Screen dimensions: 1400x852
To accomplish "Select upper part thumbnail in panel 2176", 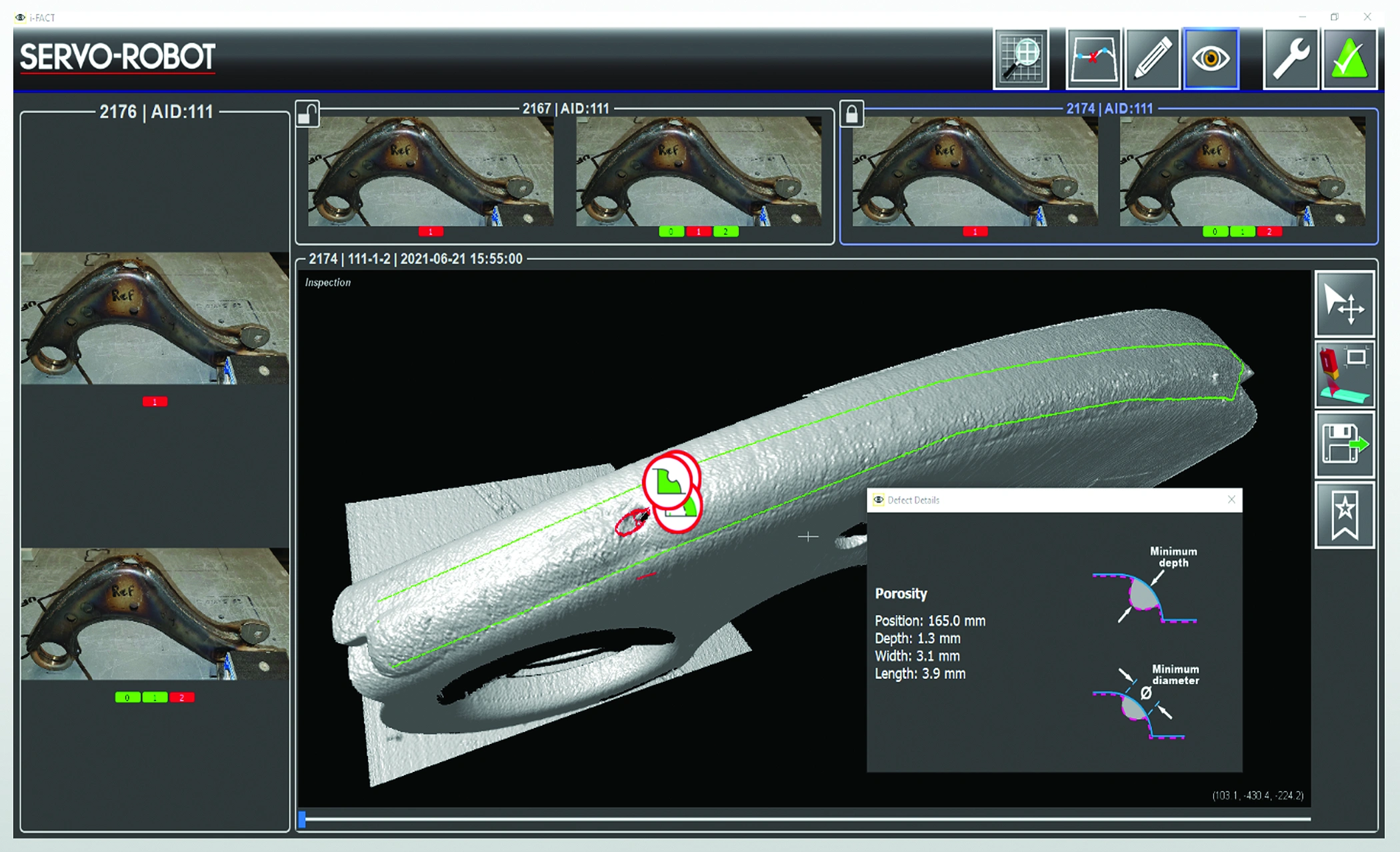I will (x=155, y=318).
